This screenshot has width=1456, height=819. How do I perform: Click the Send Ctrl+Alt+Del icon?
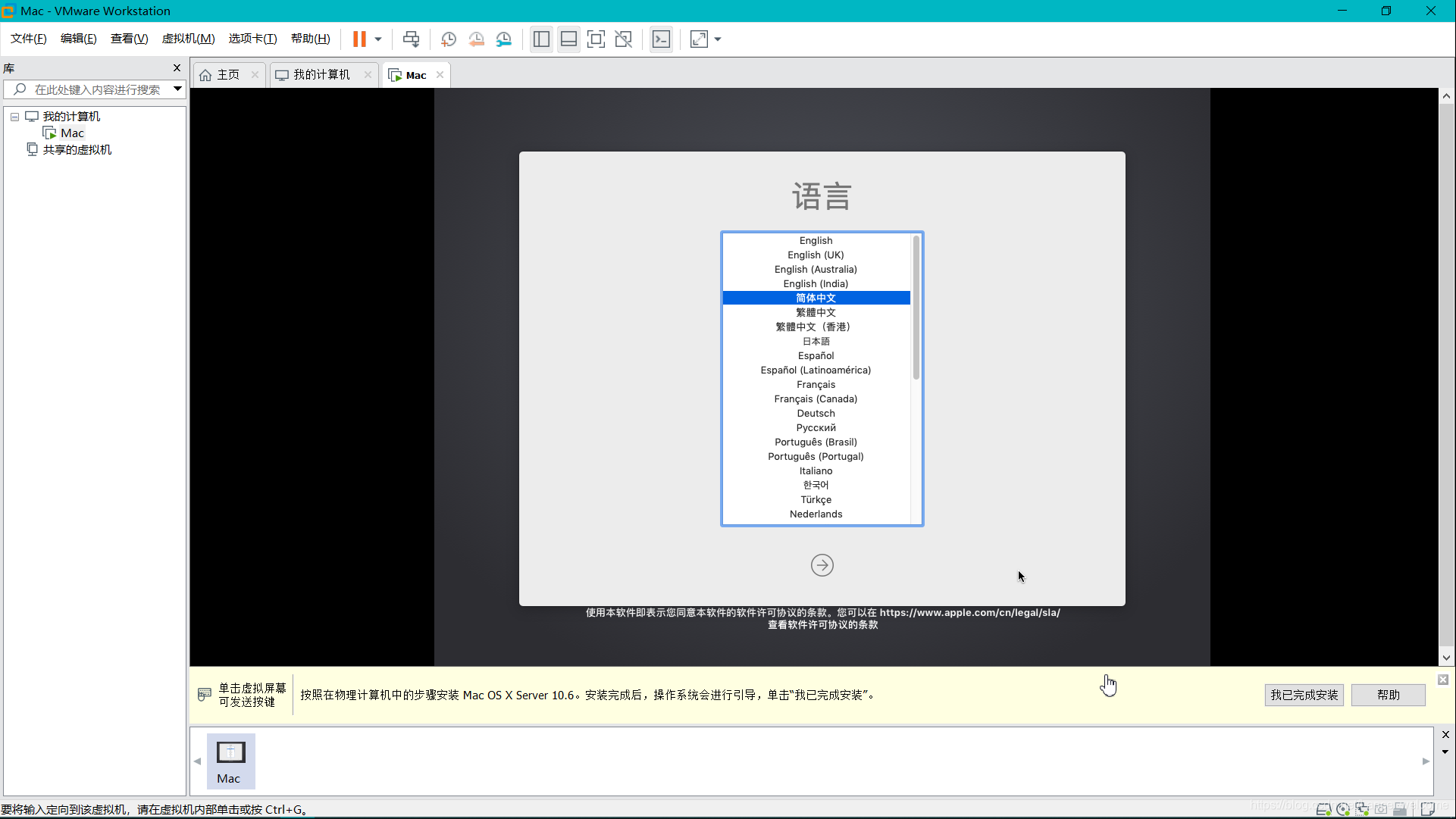point(411,39)
